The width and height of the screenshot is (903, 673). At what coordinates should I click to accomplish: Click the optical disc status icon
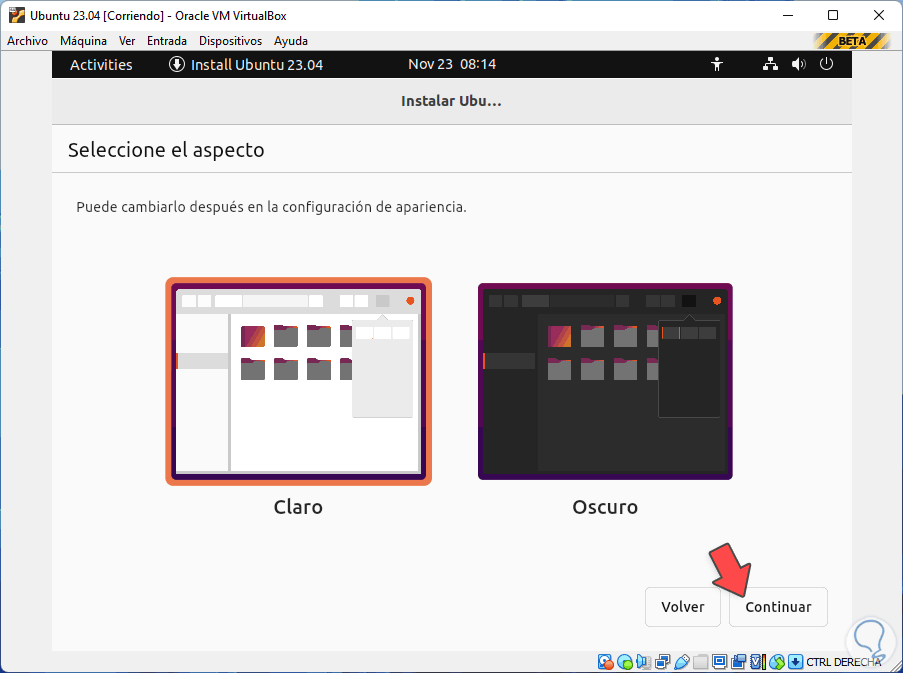click(x=625, y=662)
